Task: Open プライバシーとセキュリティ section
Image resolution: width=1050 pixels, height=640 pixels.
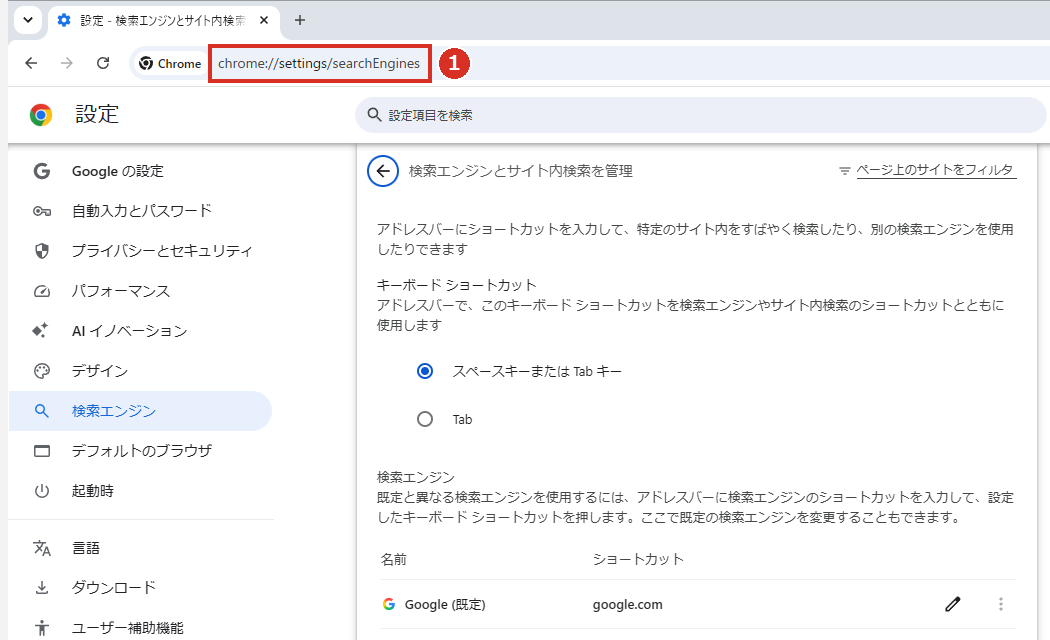Action: [141, 251]
